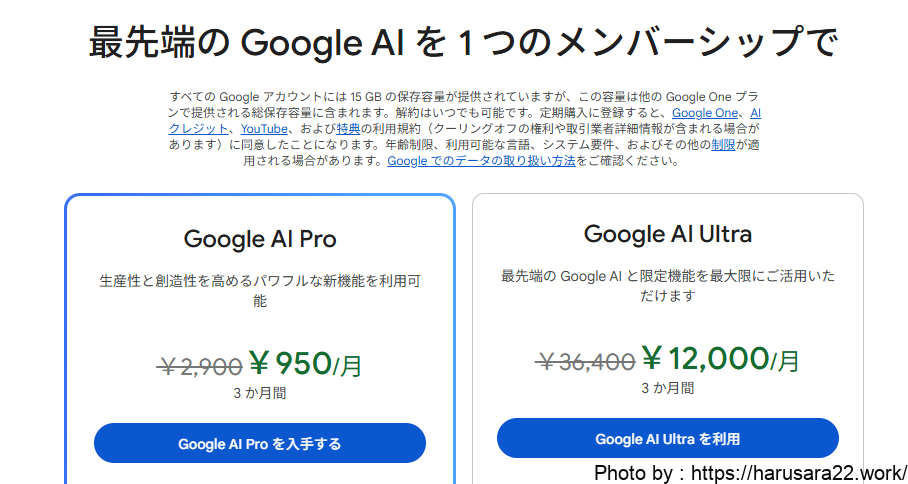The image size is (908, 484).
Task: Select the Google AI Pro plan heading
Action: click(x=260, y=239)
